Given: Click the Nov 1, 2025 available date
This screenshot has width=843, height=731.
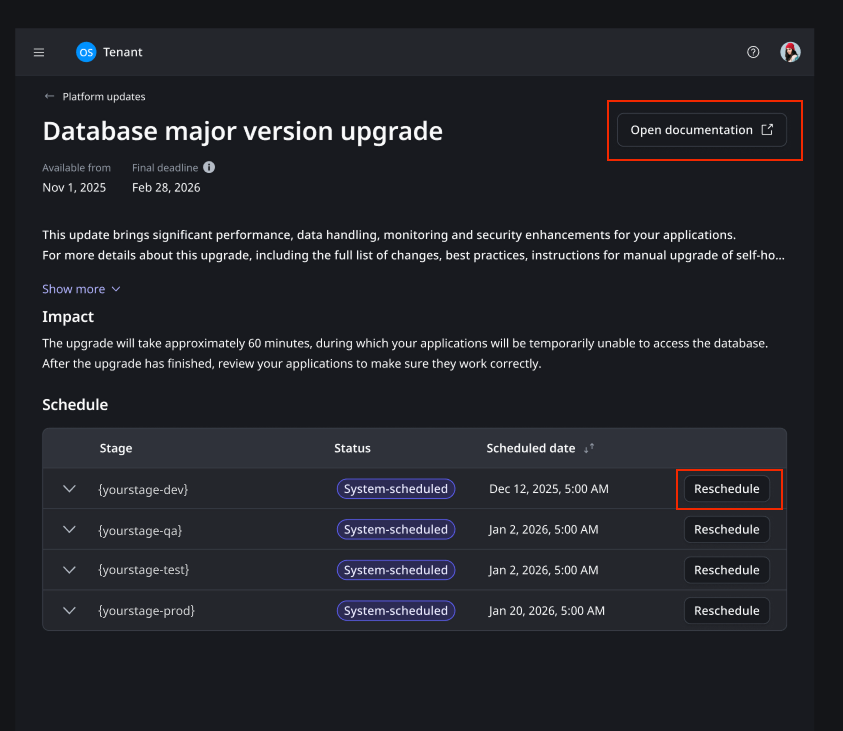Looking at the screenshot, I should (x=74, y=188).
